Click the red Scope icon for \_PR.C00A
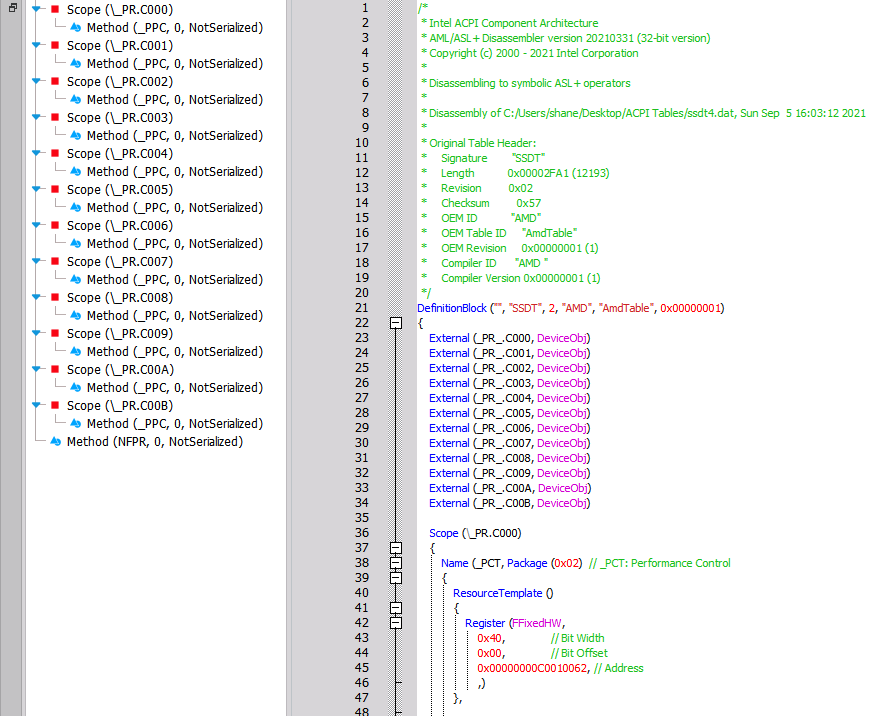 55,370
